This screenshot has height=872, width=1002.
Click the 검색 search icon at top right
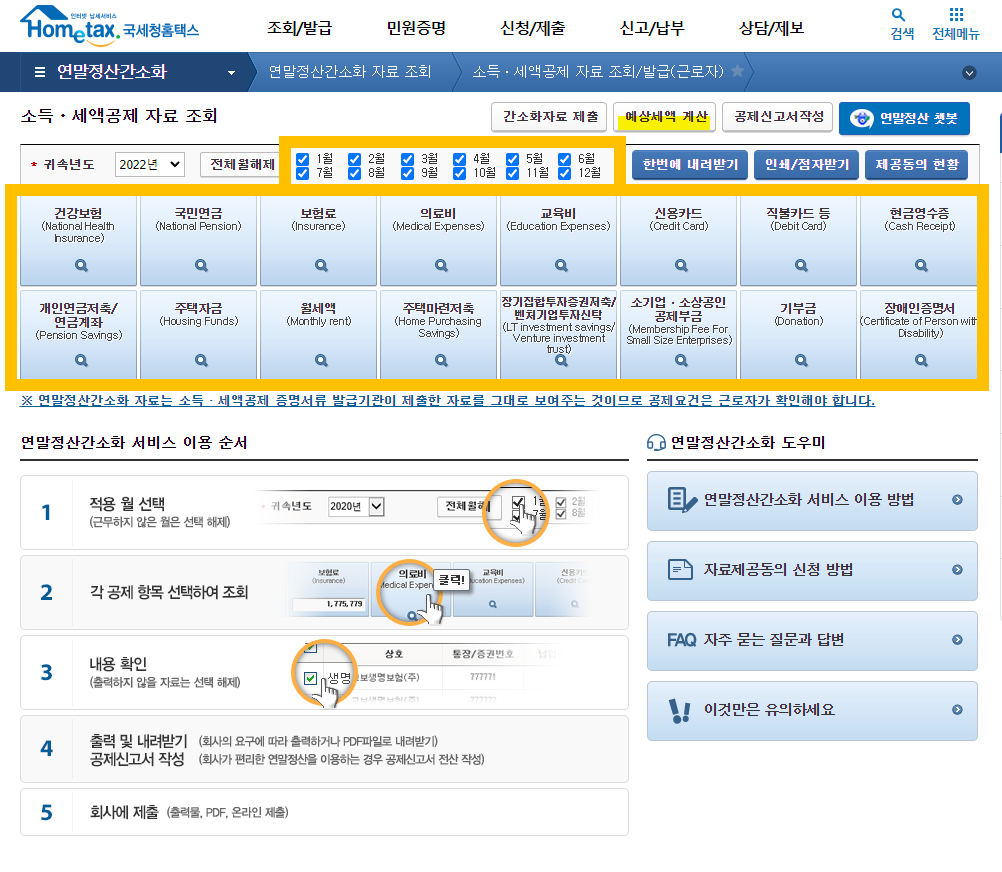pyautogui.click(x=898, y=17)
